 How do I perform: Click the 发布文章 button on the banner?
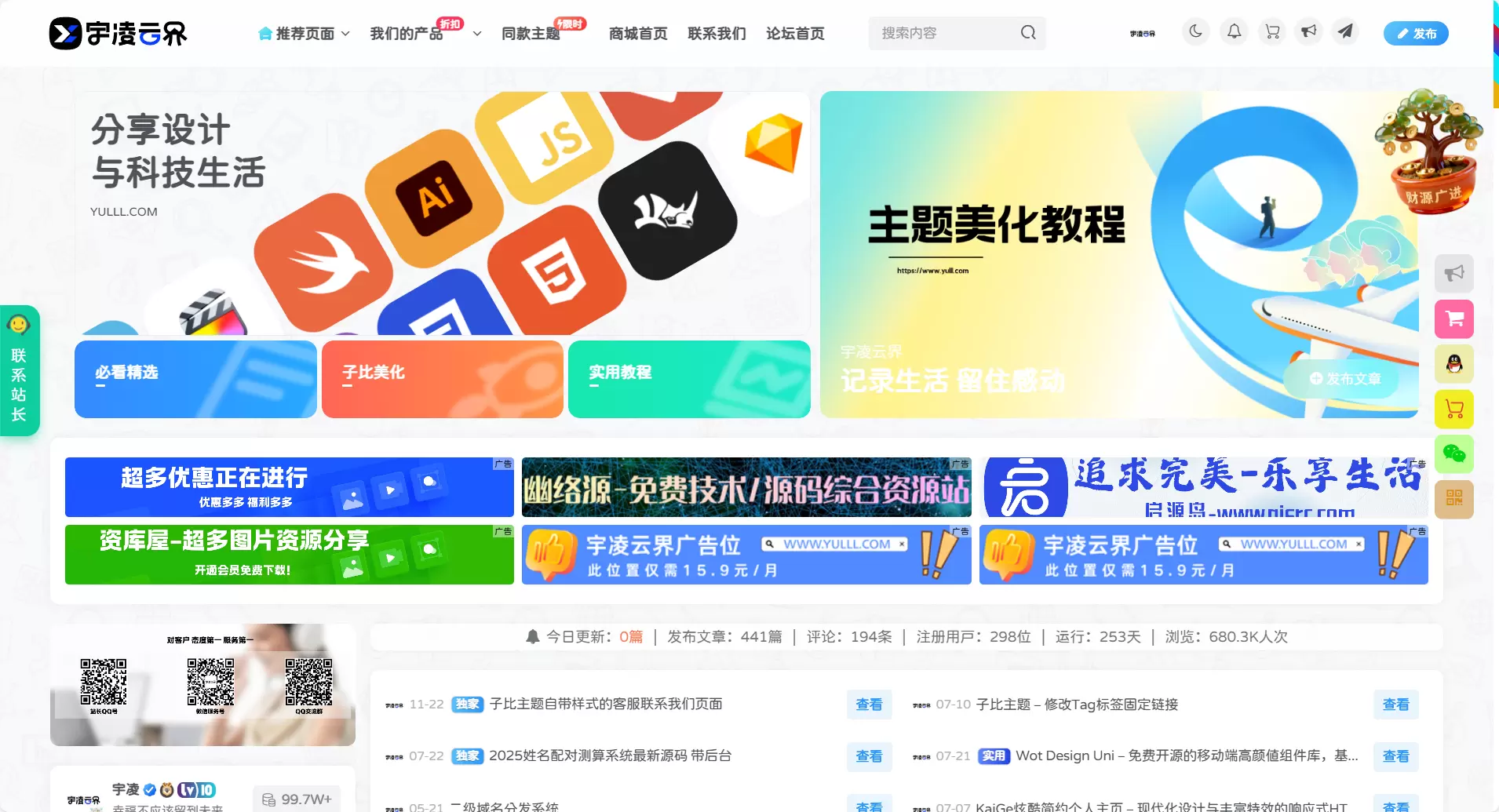click(1345, 379)
